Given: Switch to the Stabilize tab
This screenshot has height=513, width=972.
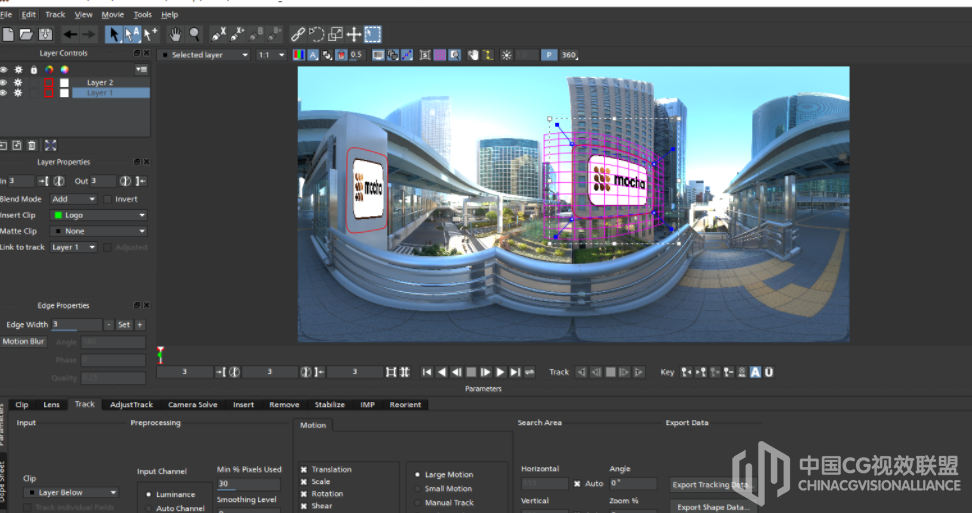Looking at the screenshot, I should [330, 405].
